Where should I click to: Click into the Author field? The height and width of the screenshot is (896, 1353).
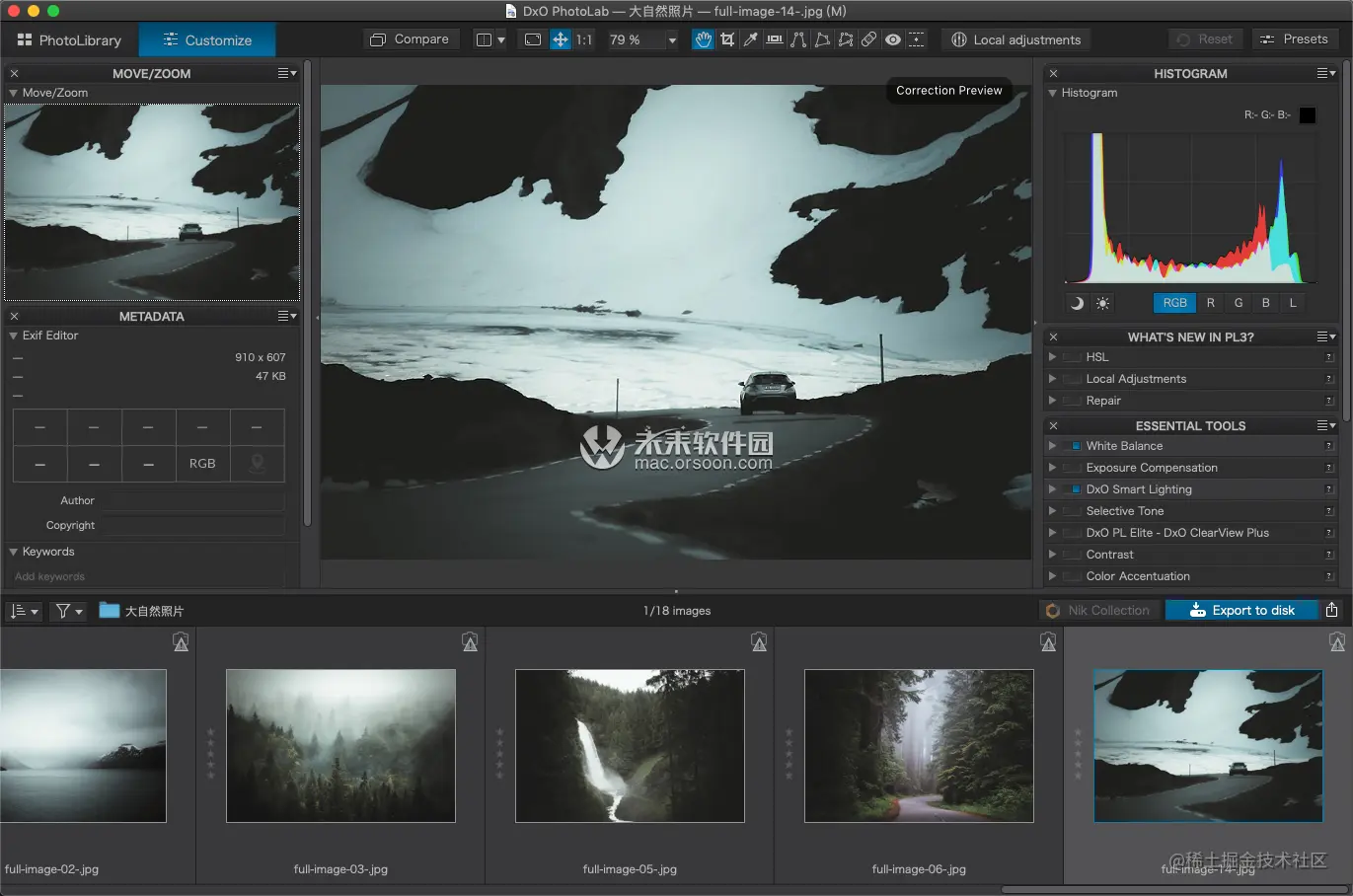click(x=194, y=501)
